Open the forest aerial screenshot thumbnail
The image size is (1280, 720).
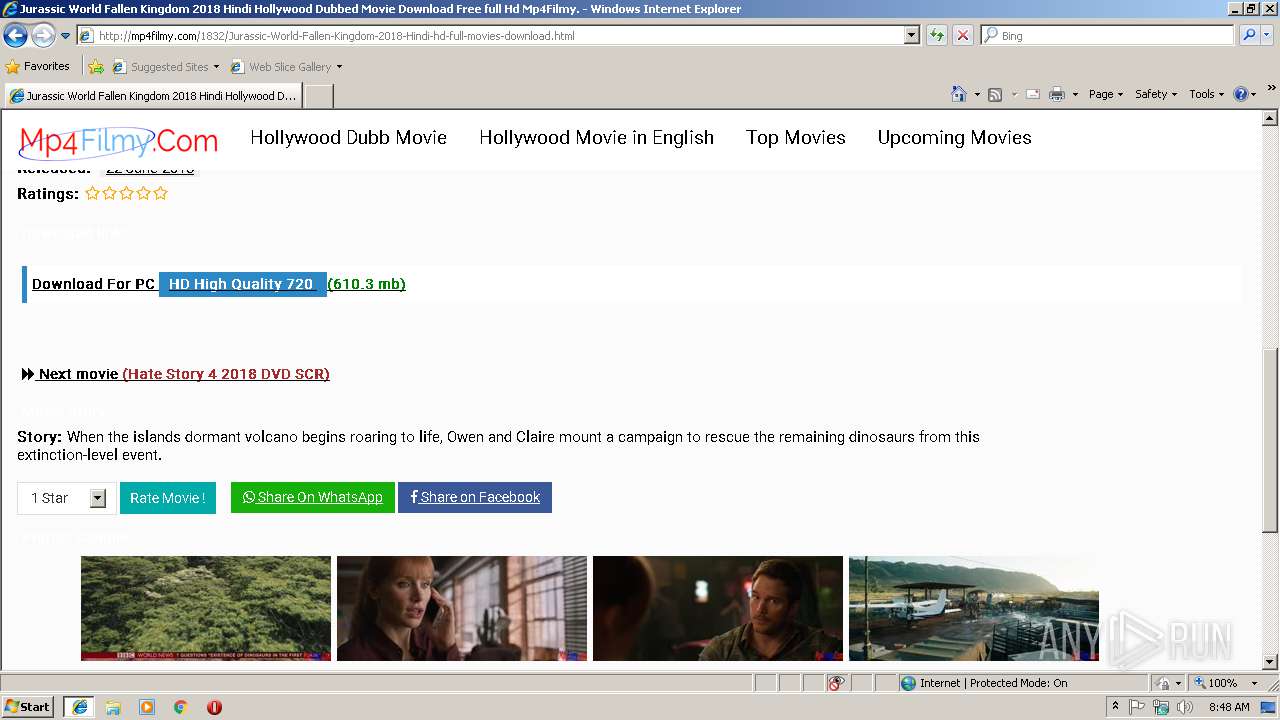206,608
